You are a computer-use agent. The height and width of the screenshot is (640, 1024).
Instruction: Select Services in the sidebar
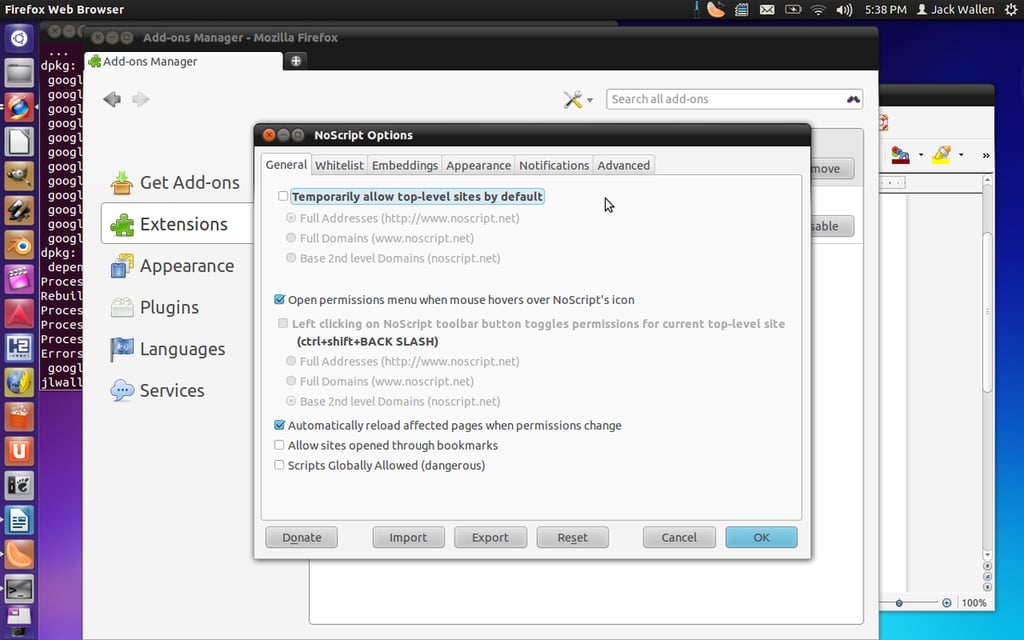click(x=157, y=391)
